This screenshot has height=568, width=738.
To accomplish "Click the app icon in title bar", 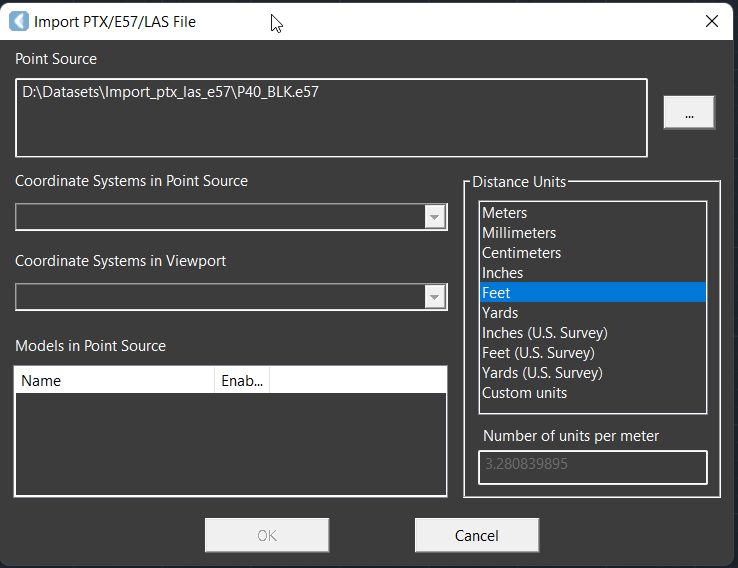I will 18,21.
